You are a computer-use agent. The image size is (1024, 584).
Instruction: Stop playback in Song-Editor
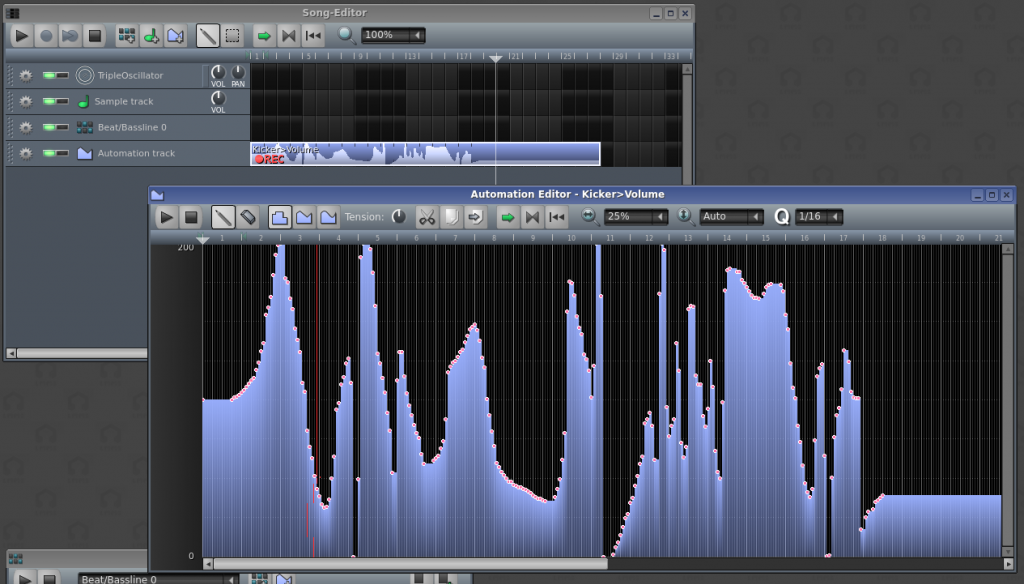[x=95, y=35]
